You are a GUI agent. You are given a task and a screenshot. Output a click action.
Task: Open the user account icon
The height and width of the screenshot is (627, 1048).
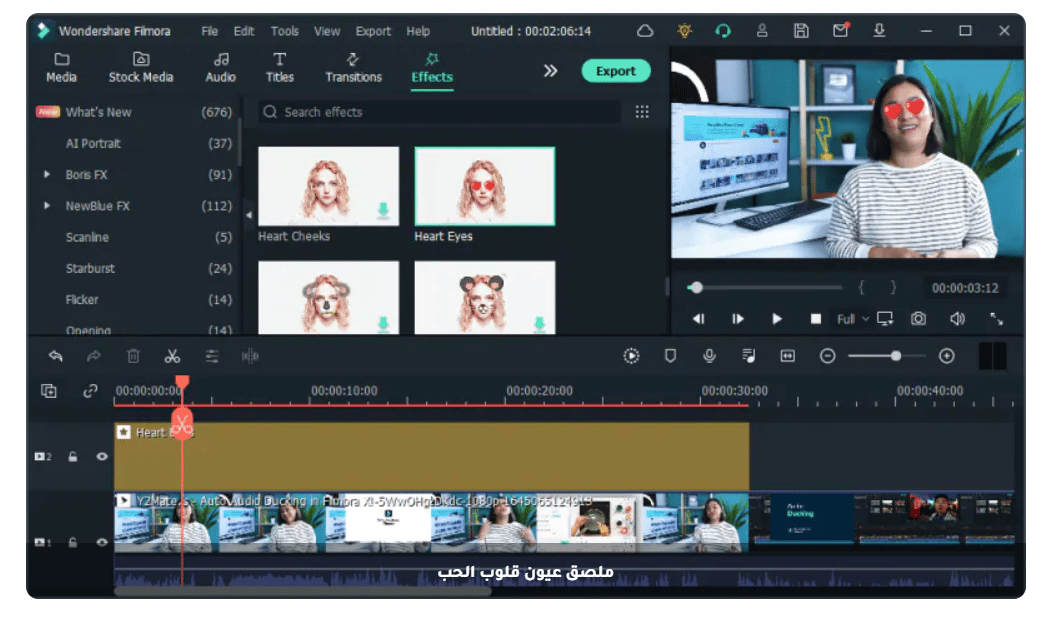761,31
